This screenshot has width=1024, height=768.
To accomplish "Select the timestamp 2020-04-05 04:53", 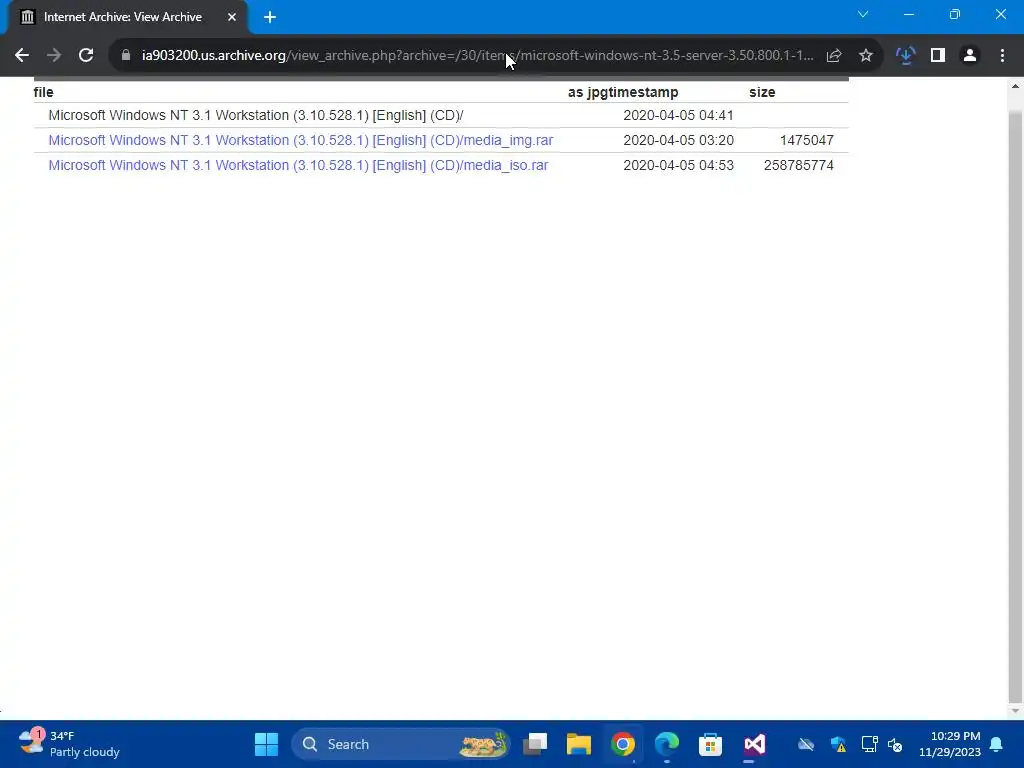I will (x=678, y=165).
